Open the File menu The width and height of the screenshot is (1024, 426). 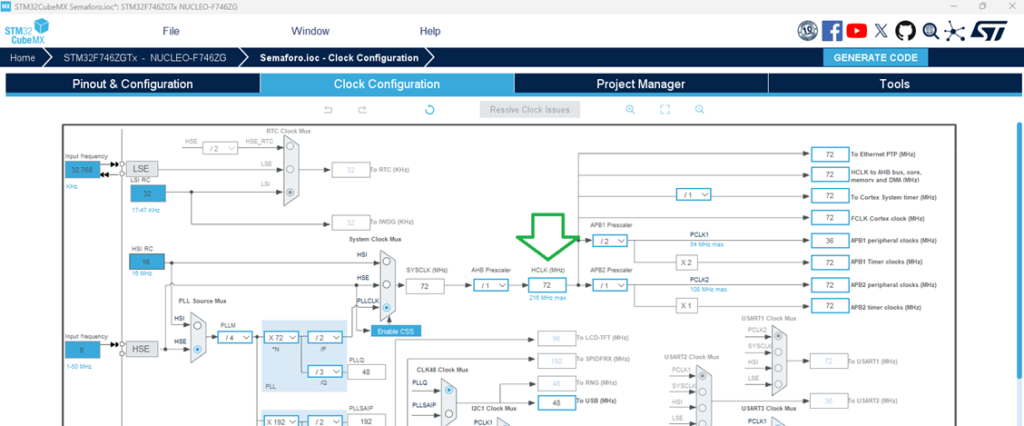[x=170, y=31]
